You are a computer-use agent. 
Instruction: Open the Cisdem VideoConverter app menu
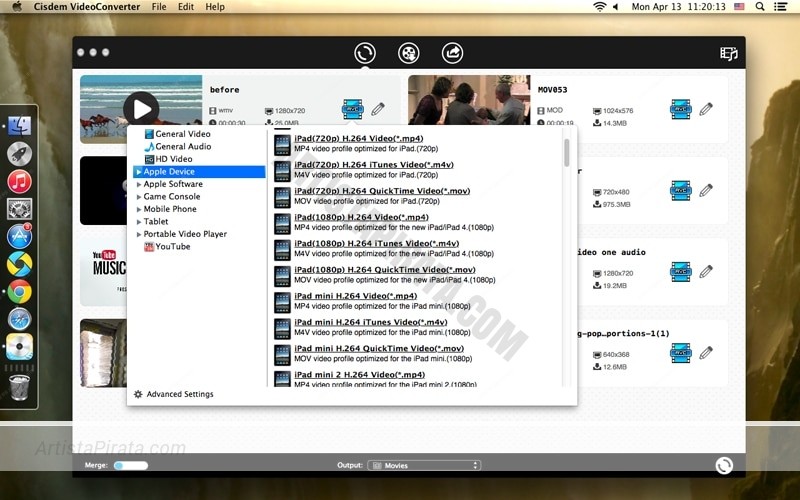point(87,7)
